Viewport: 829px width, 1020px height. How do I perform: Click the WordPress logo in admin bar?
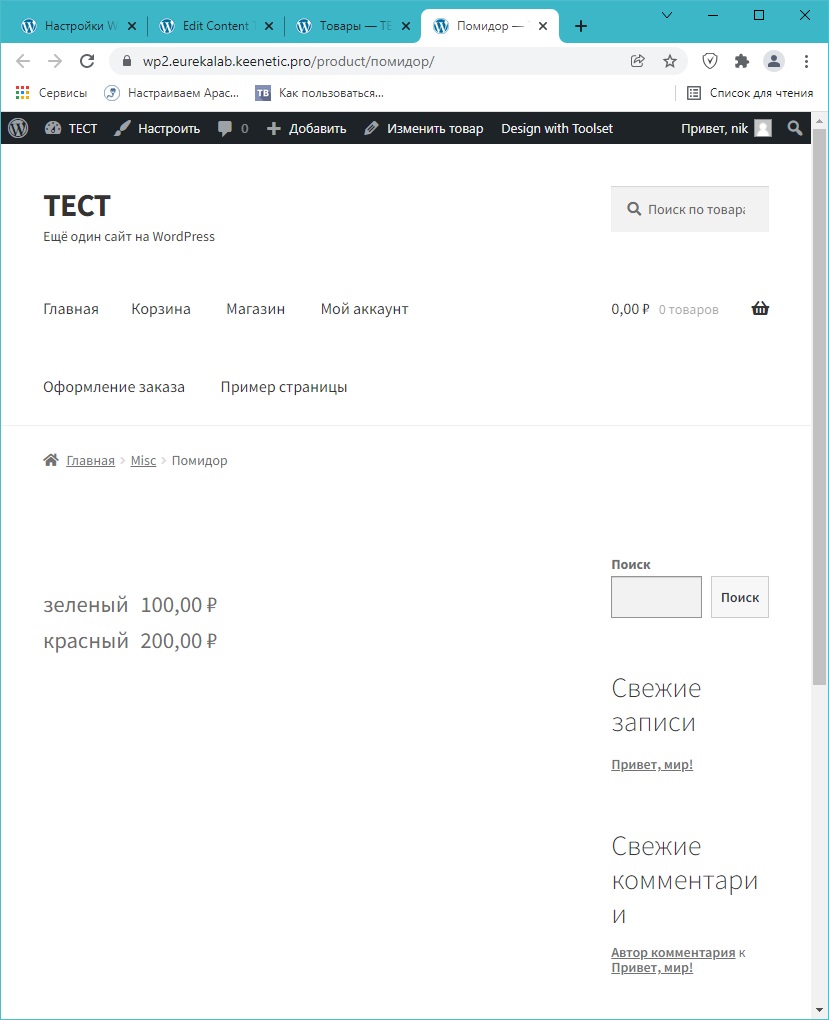coord(18,128)
